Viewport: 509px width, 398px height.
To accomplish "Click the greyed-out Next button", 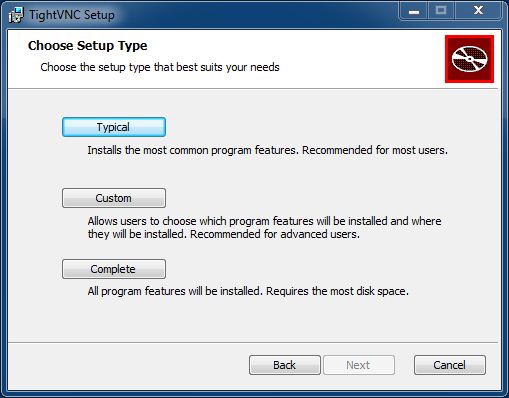I will click(x=359, y=365).
